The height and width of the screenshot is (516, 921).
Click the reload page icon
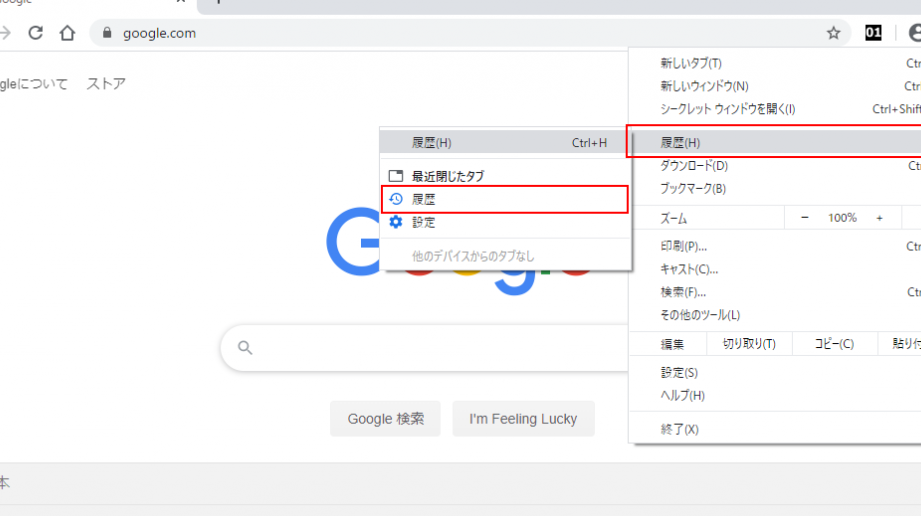[36, 33]
